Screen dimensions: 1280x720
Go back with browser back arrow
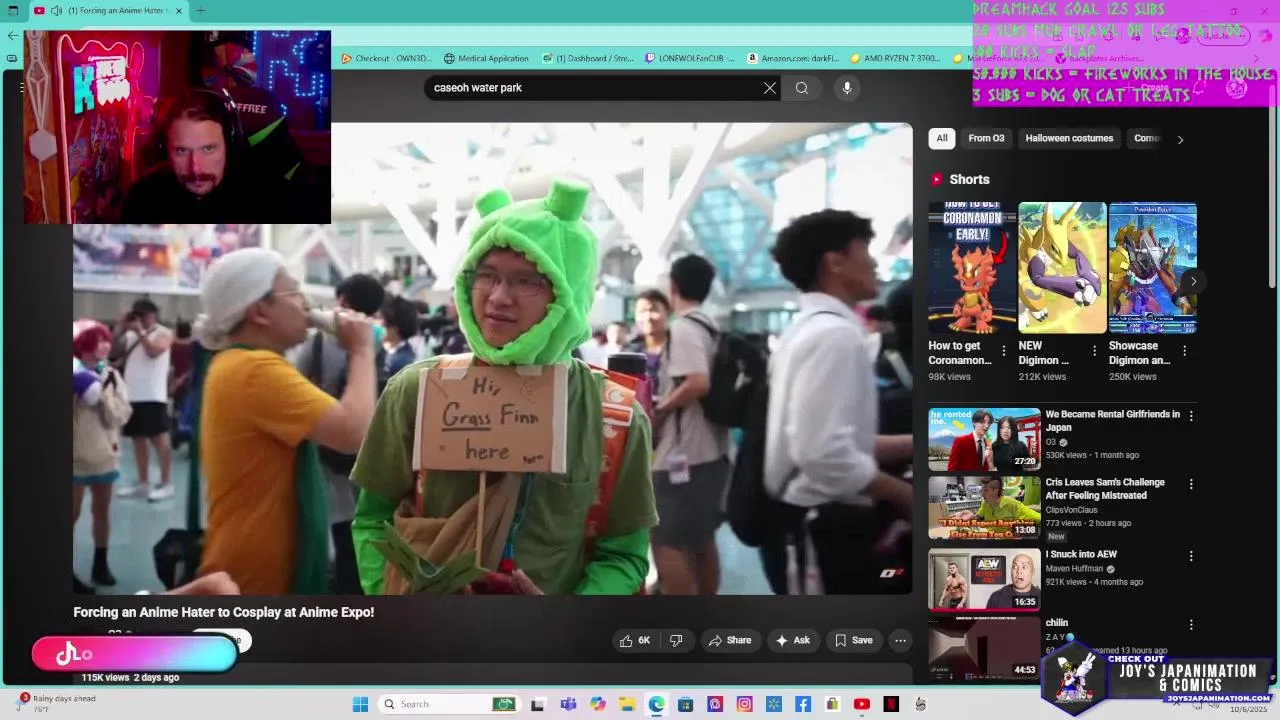pyautogui.click(x=12, y=35)
